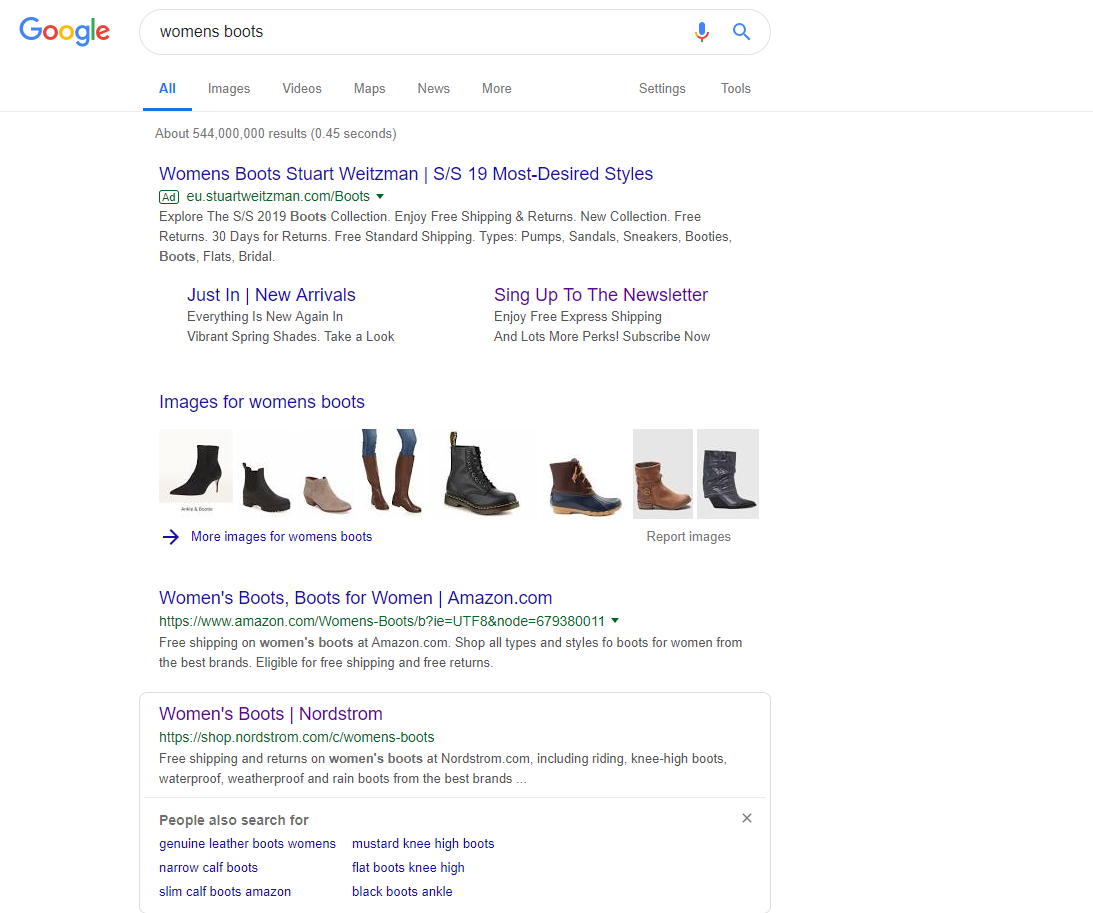The image size is (1093, 913).
Task: Close the People also search for box
Action: [x=747, y=818]
